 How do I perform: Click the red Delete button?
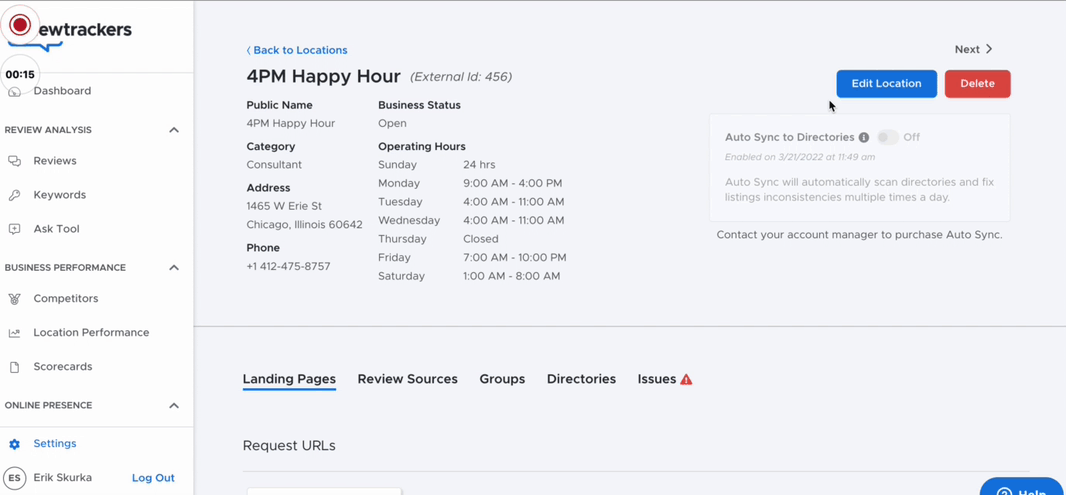[978, 84]
